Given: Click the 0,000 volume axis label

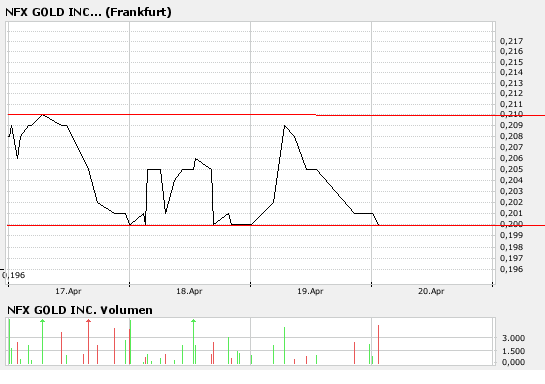Looking at the screenshot, I should [x=513, y=362].
